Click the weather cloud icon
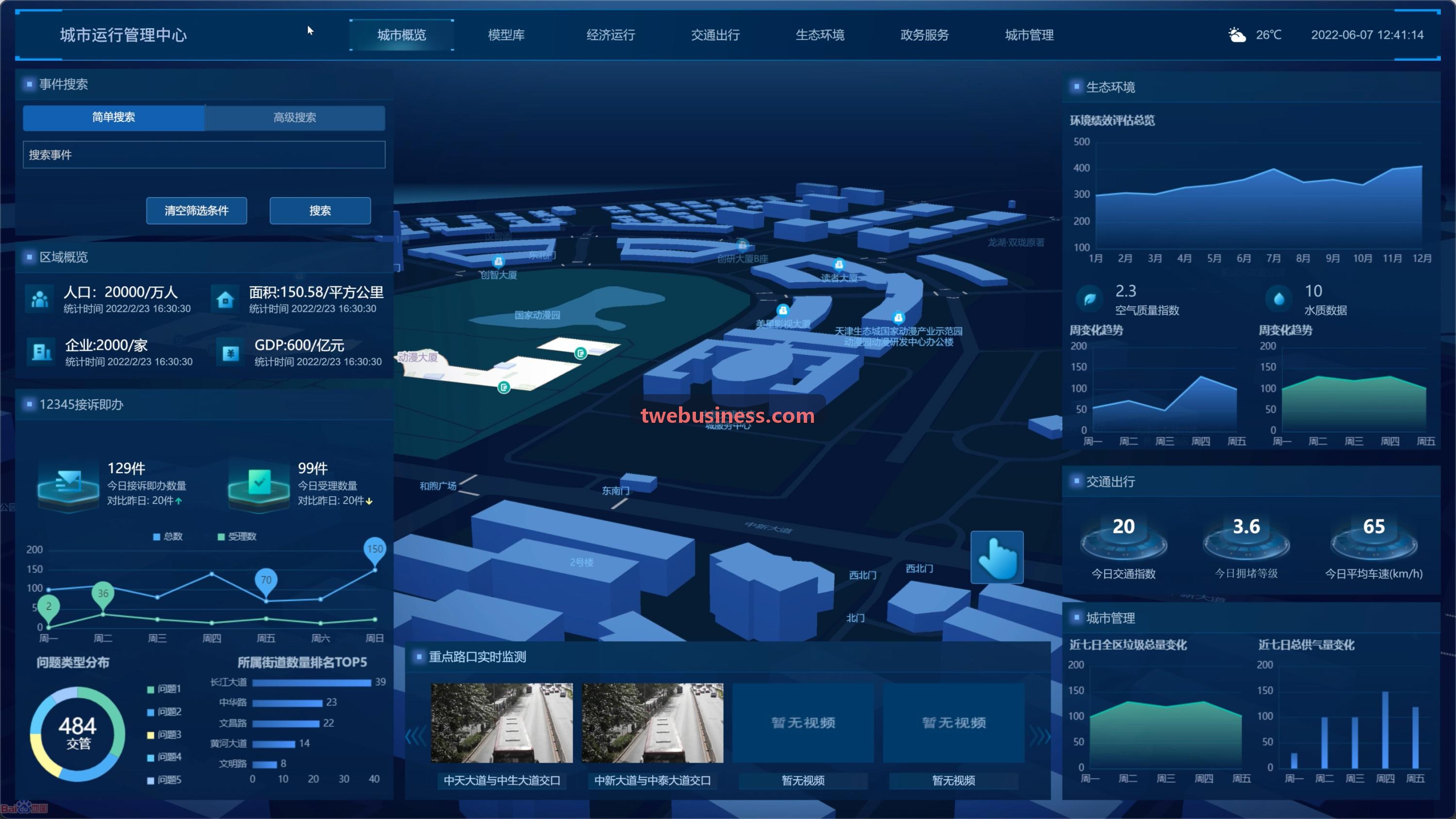Image resolution: width=1456 pixels, height=819 pixels. [1237, 35]
